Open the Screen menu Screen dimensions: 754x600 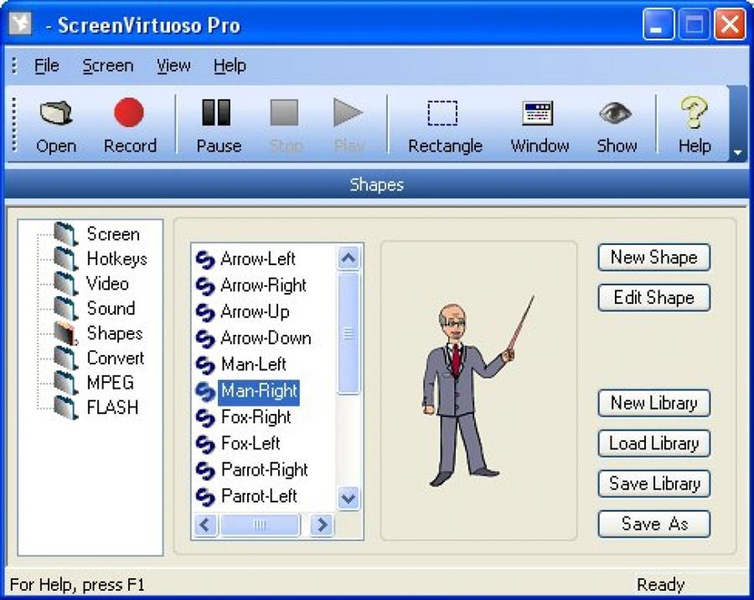pyautogui.click(x=108, y=65)
